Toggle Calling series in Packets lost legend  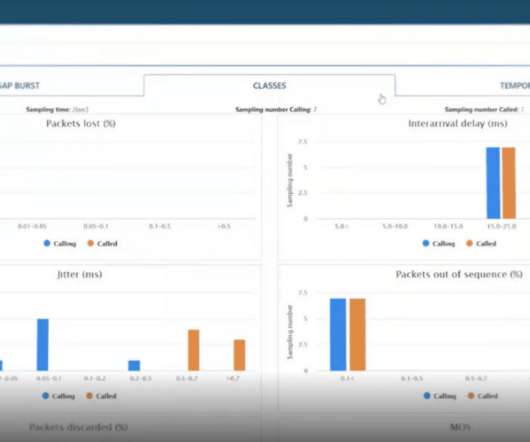[60, 243]
